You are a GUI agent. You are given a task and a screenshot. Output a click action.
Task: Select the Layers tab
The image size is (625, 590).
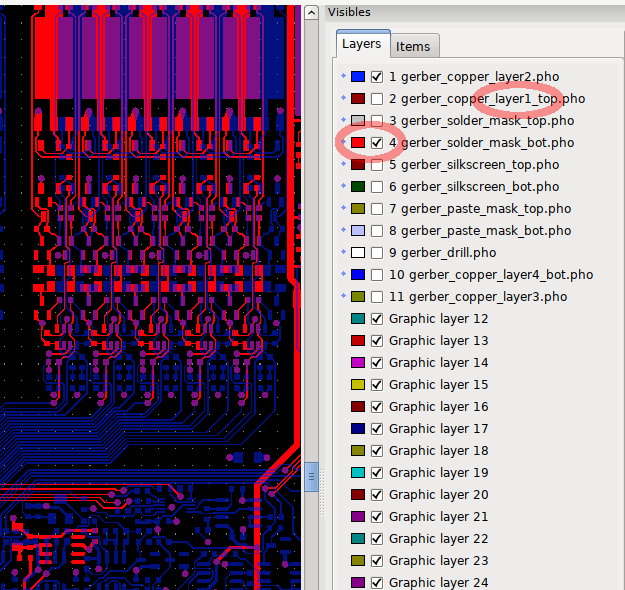pyautogui.click(x=361, y=45)
